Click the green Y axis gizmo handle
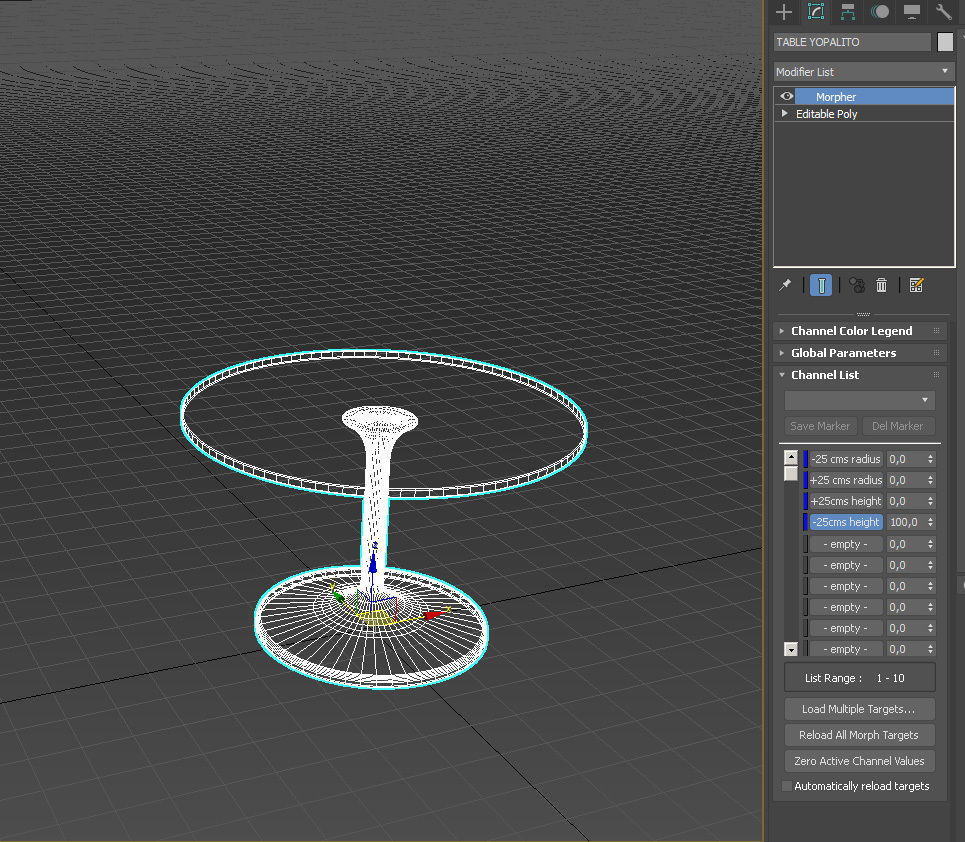Screen dimensions: 965x842 pyautogui.click(x=338, y=596)
